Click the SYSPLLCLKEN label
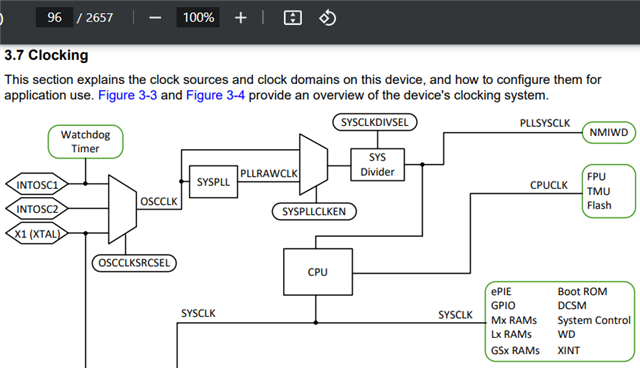Viewport: 640px width, 368px height. (314, 211)
